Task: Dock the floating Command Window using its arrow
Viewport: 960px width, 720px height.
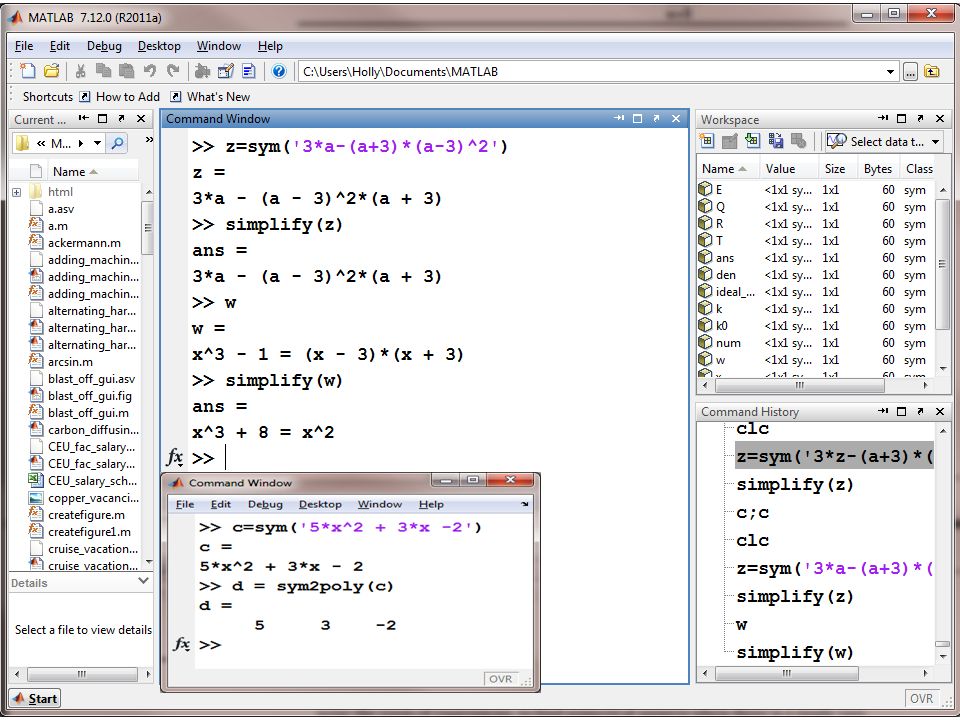Action: point(525,504)
